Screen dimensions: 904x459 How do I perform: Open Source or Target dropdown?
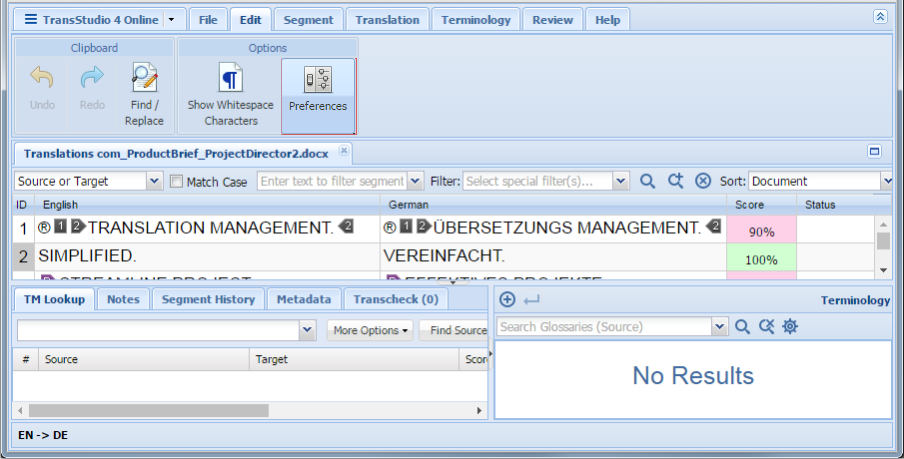[x=154, y=181]
